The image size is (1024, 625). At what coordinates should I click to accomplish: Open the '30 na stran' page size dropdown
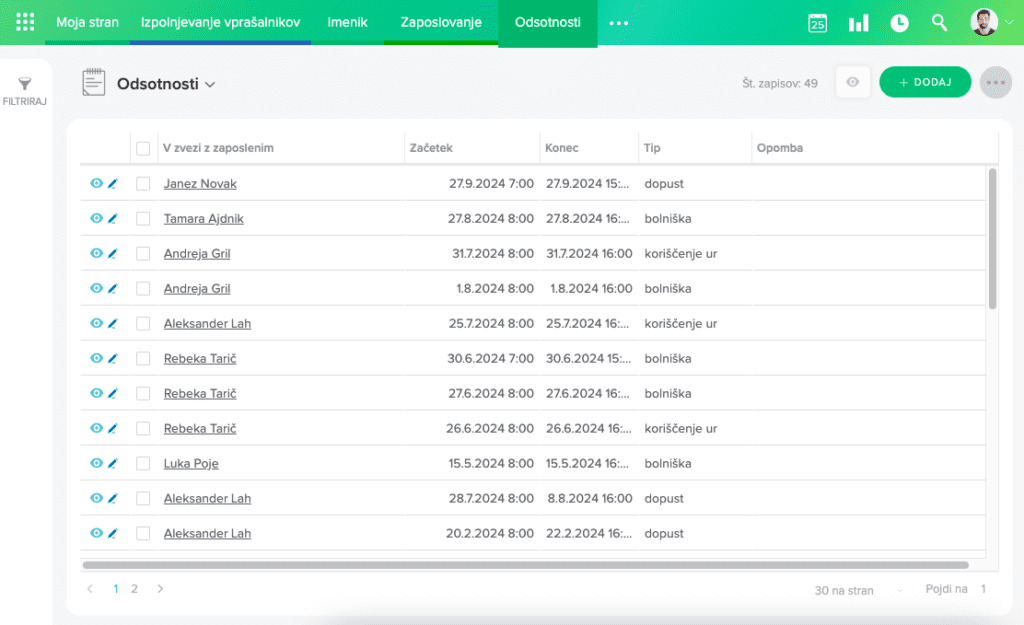pyautogui.click(x=858, y=590)
